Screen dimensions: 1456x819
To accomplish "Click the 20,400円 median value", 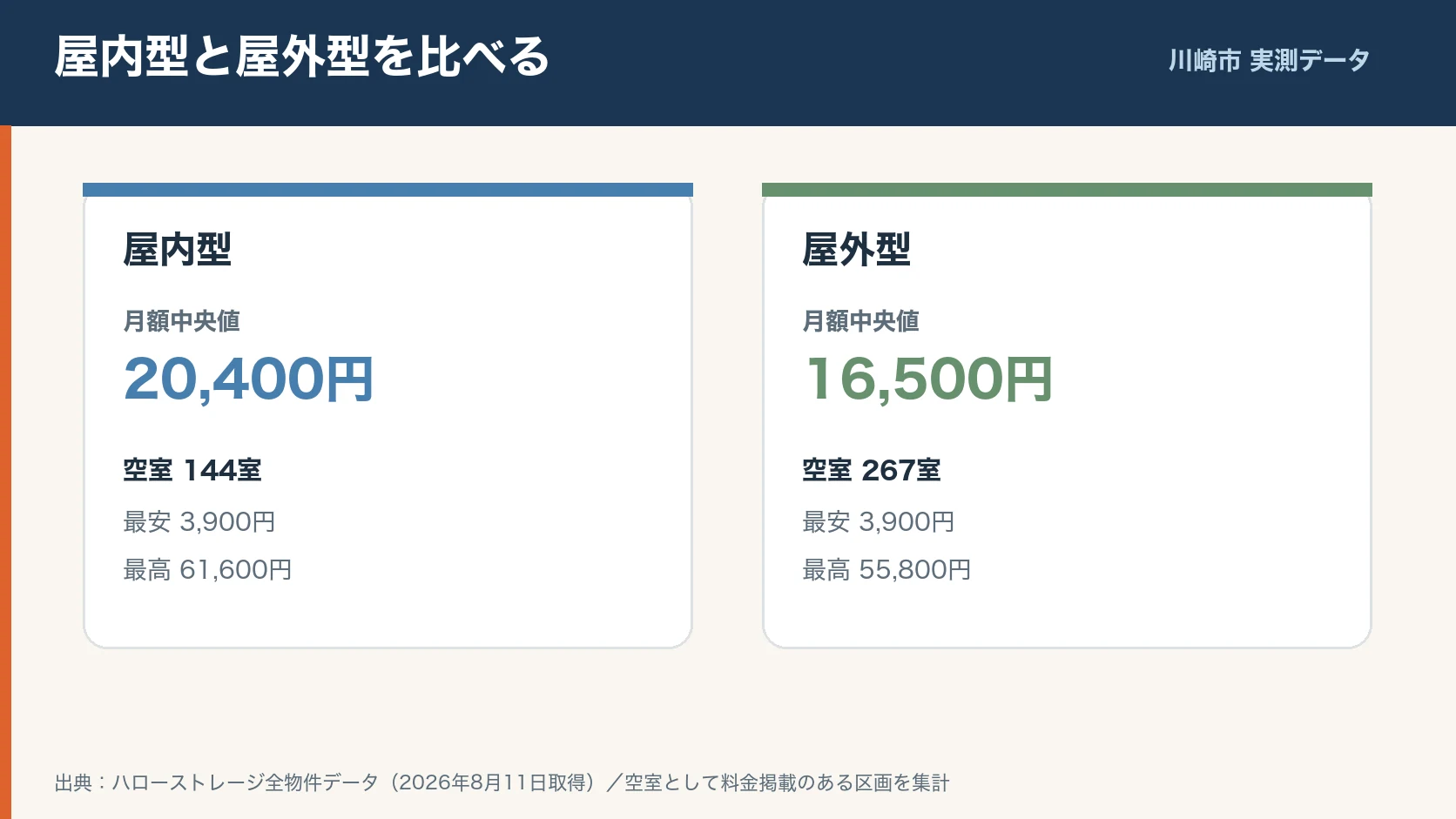I will pos(249,379).
